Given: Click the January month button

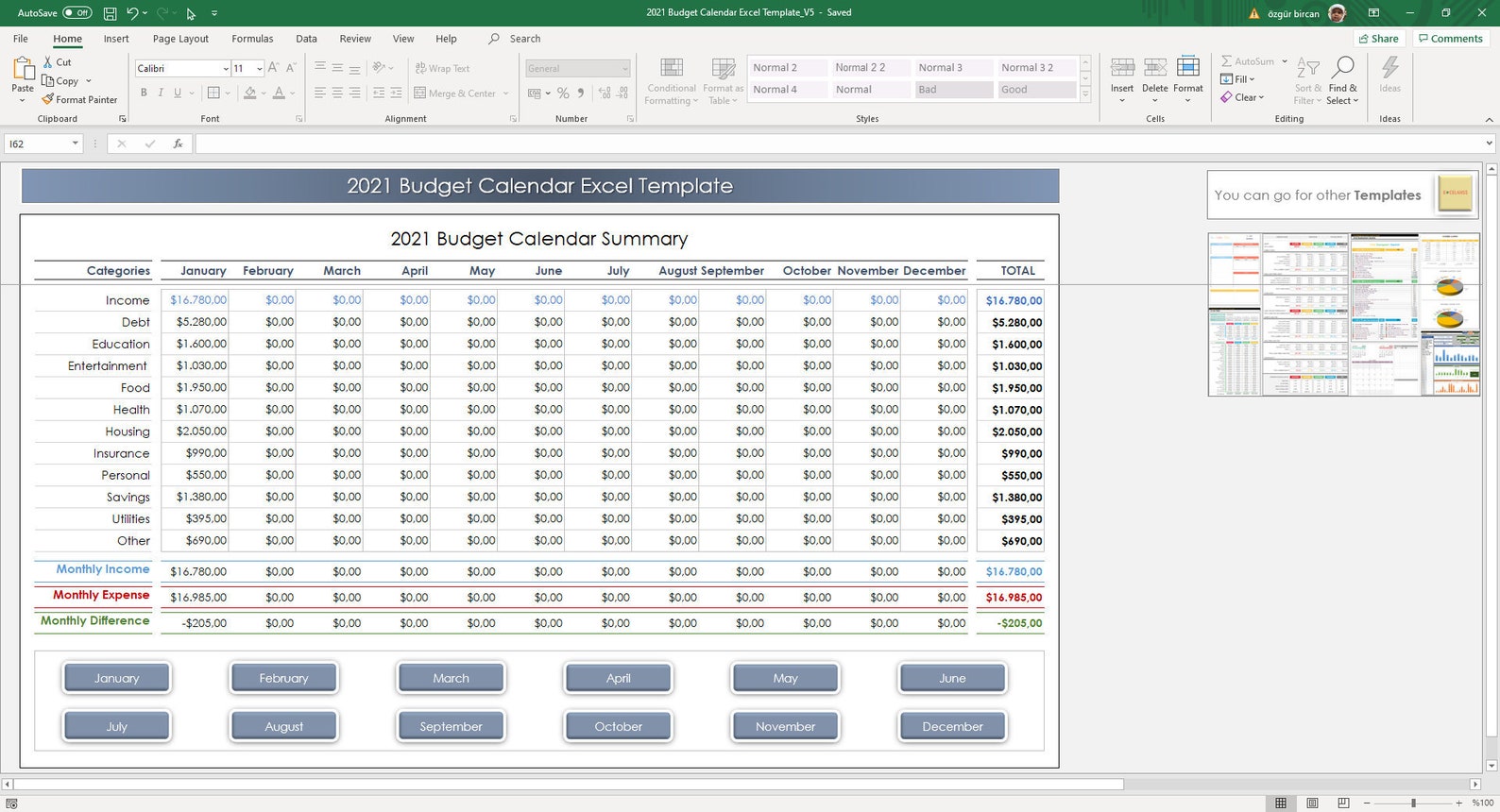Looking at the screenshot, I should click(x=117, y=678).
